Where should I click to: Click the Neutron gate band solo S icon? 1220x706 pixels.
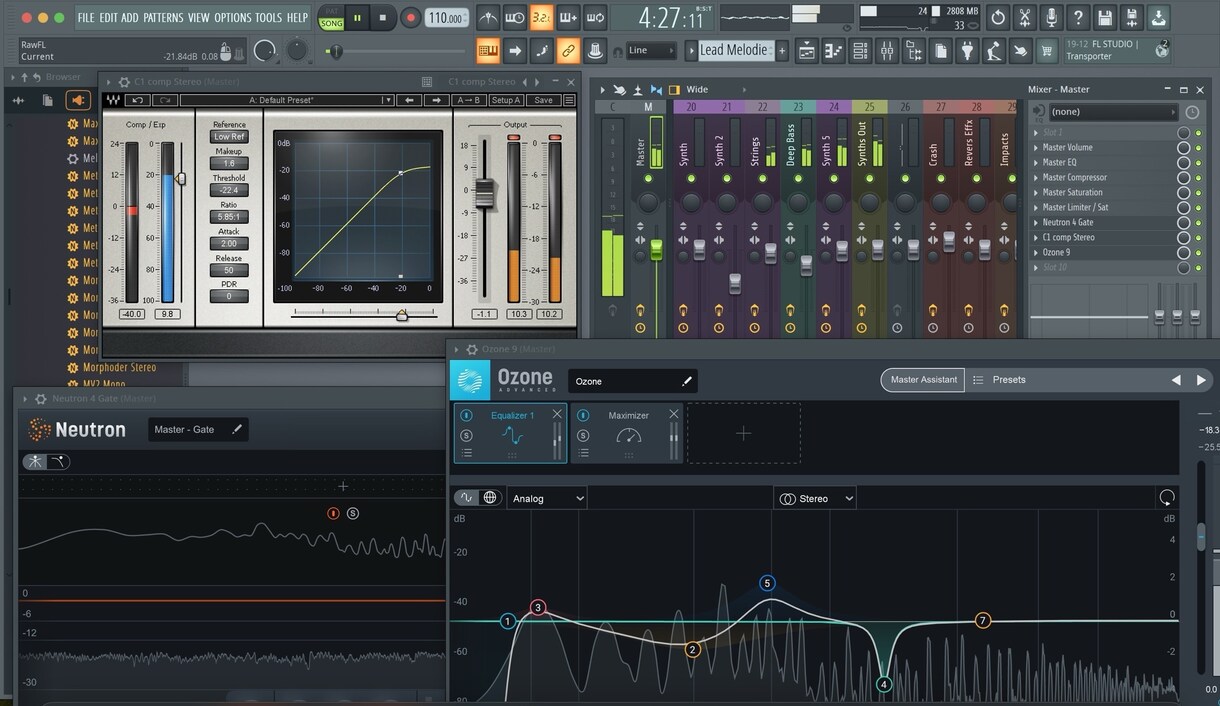(x=353, y=513)
